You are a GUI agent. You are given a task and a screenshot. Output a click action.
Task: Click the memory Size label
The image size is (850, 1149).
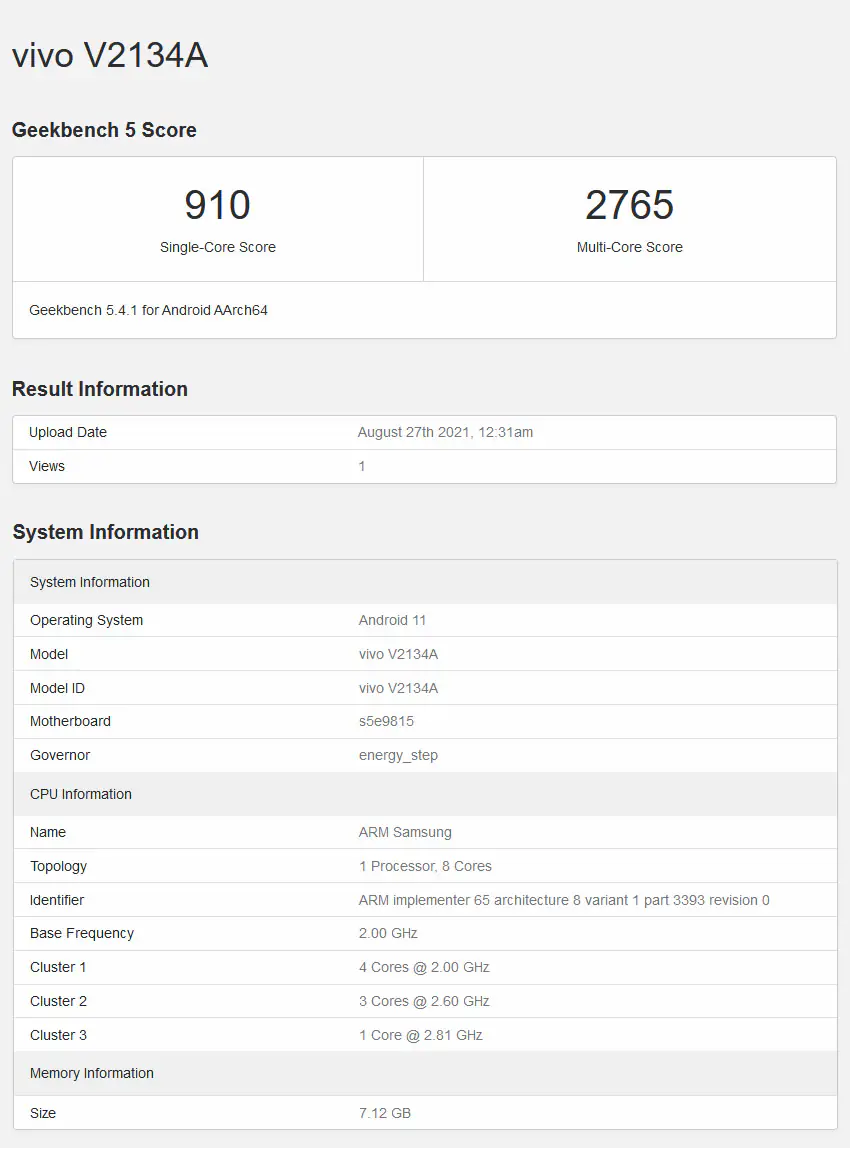coord(42,1113)
